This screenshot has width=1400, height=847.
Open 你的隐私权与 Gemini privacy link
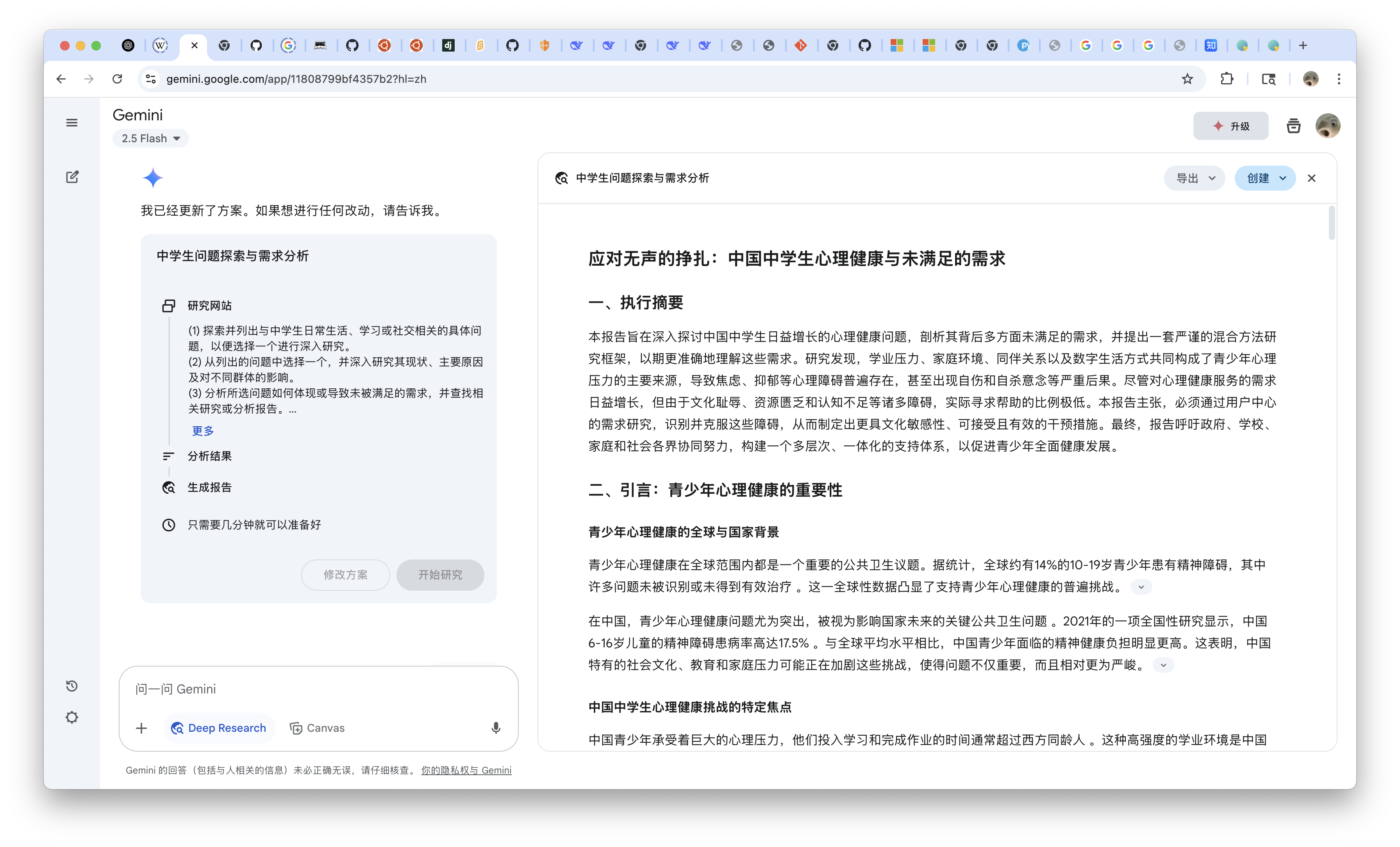pos(466,770)
